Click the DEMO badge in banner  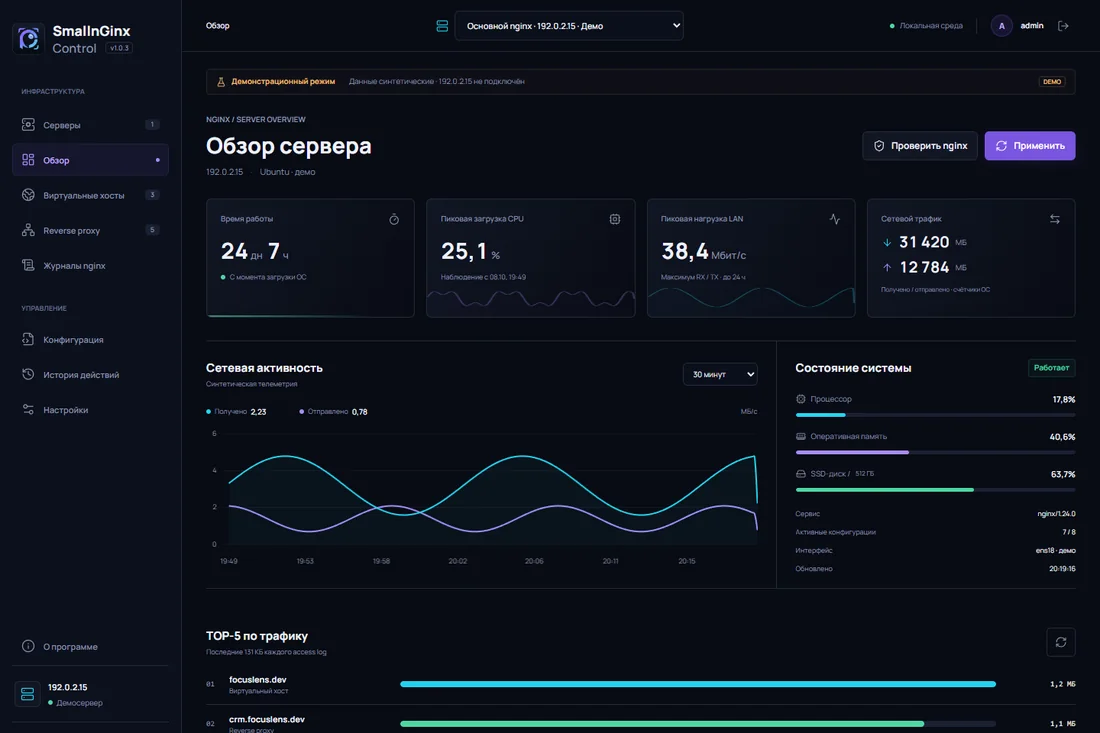point(1052,81)
